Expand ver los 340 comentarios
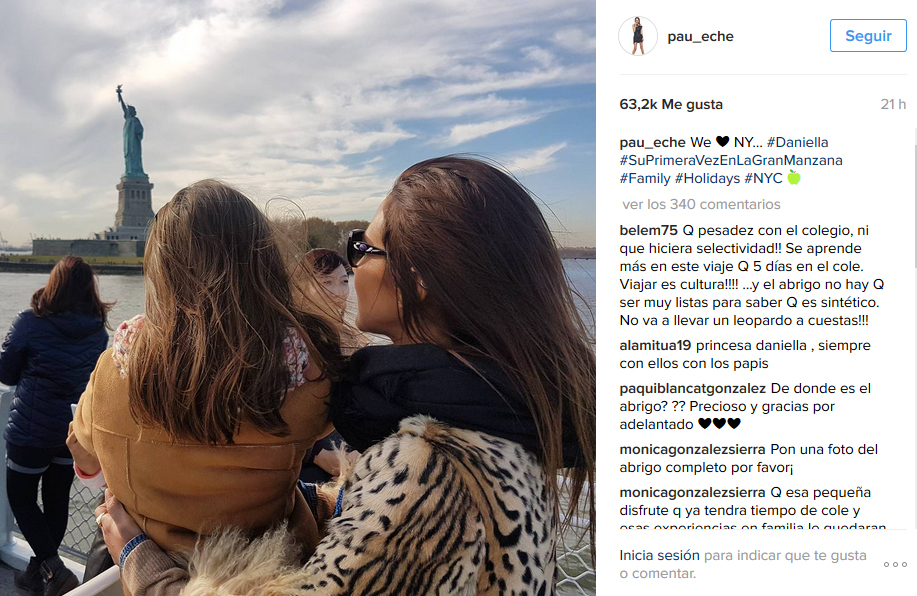Image resolution: width=917 pixels, height=596 pixels. 701,204
